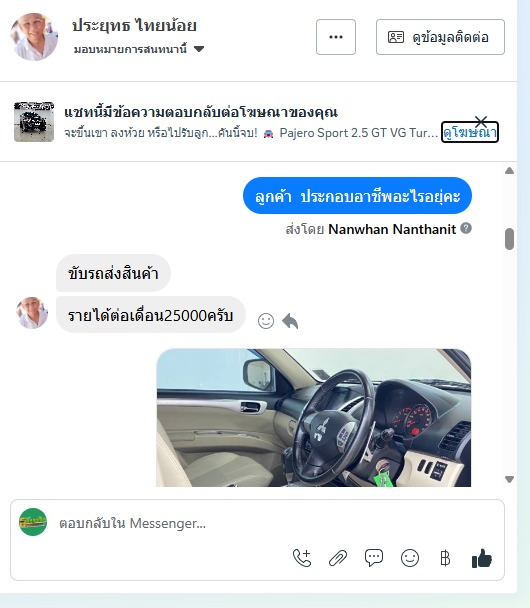Open ดูข้อมูลติดต่อ contact info button
The image size is (530, 608).
pyautogui.click(x=440, y=37)
